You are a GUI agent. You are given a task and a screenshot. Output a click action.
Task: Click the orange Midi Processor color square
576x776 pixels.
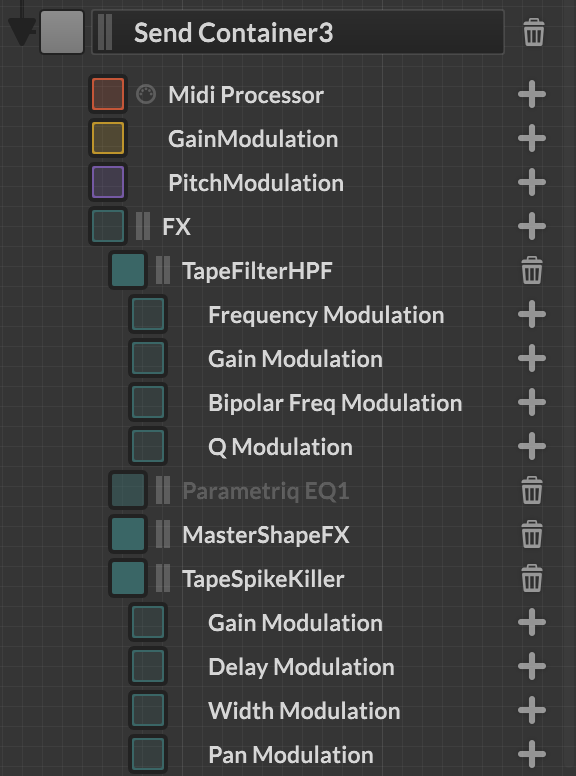(x=108, y=94)
